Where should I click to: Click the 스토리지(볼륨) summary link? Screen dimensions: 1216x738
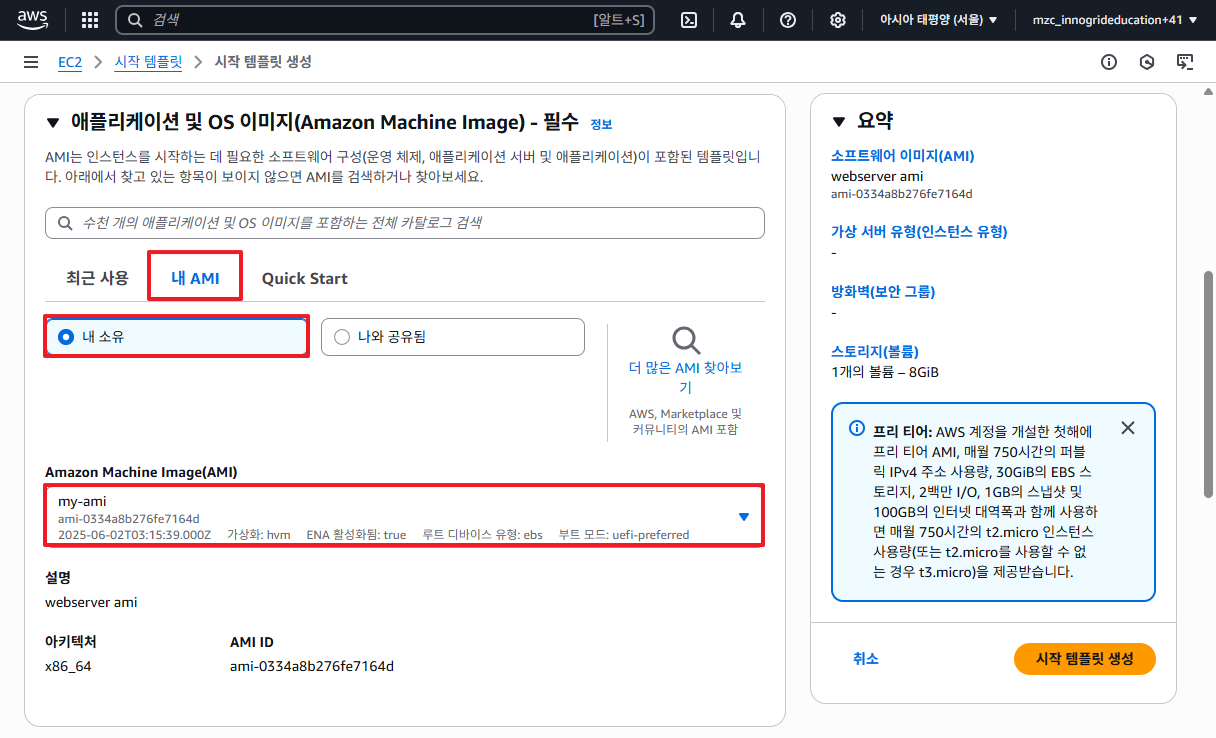pos(875,351)
